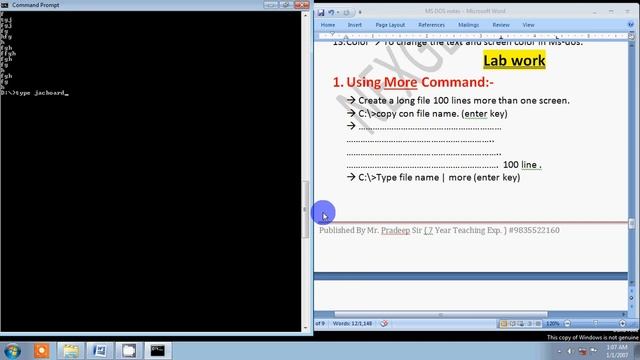Switch to Print Layout view
Image resolution: width=640 pixels, height=360 pixels.
point(504,324)
